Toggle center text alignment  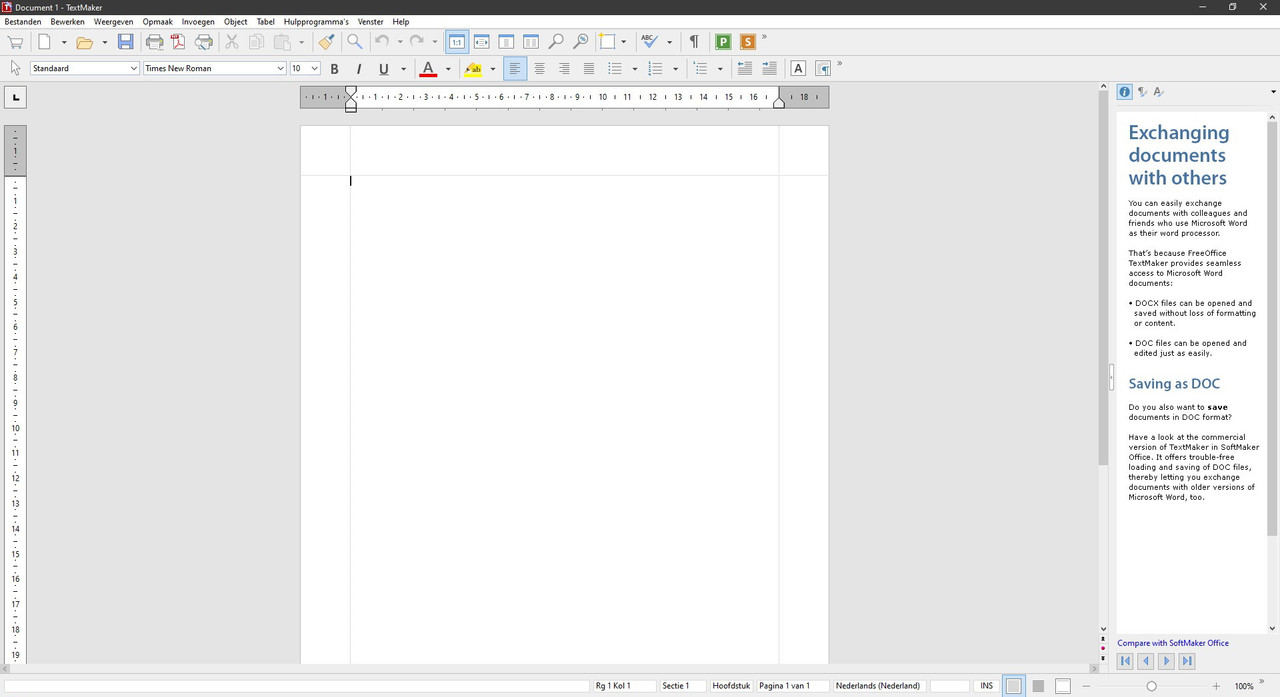[540, 69]
